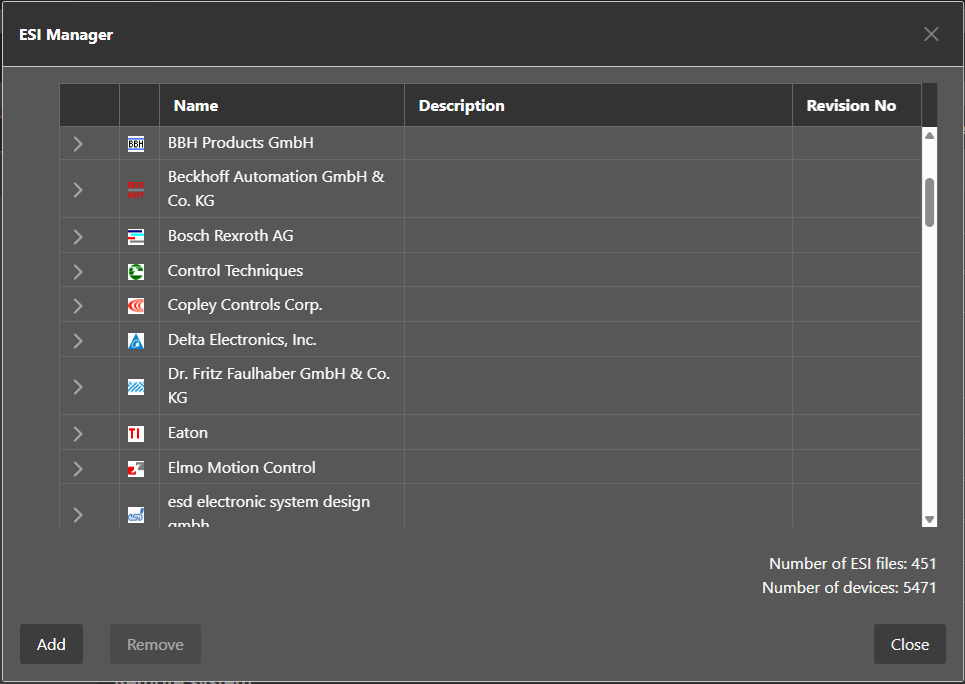Select the esd electronic system design name text
Viewport: 965px width, 684px height.
point(269,512)
